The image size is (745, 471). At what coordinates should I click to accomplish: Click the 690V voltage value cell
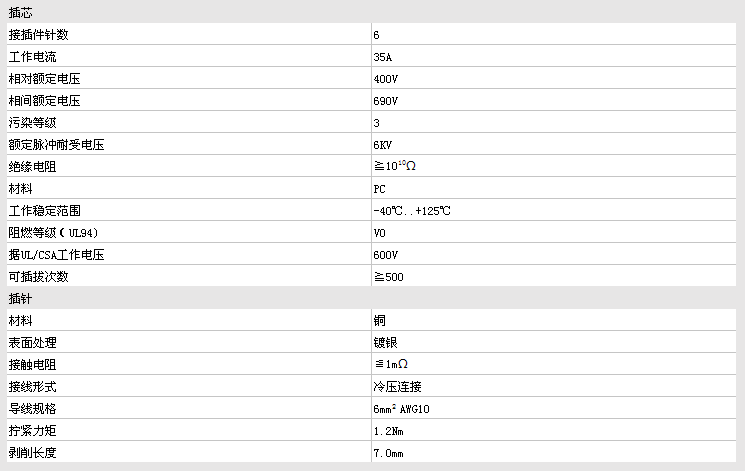tap(386, 101)
